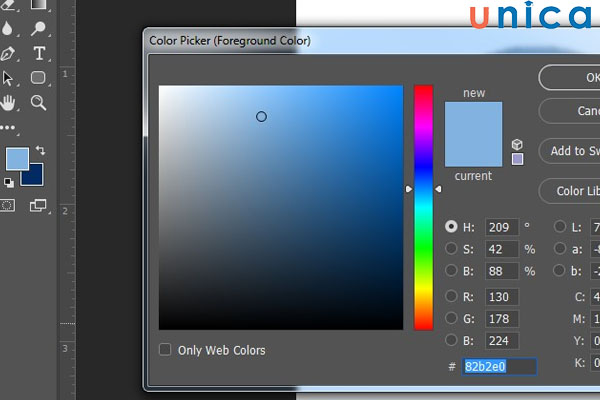Click the R field showing 130
Viewport: 600px width, 400px height.
(502, 297)
